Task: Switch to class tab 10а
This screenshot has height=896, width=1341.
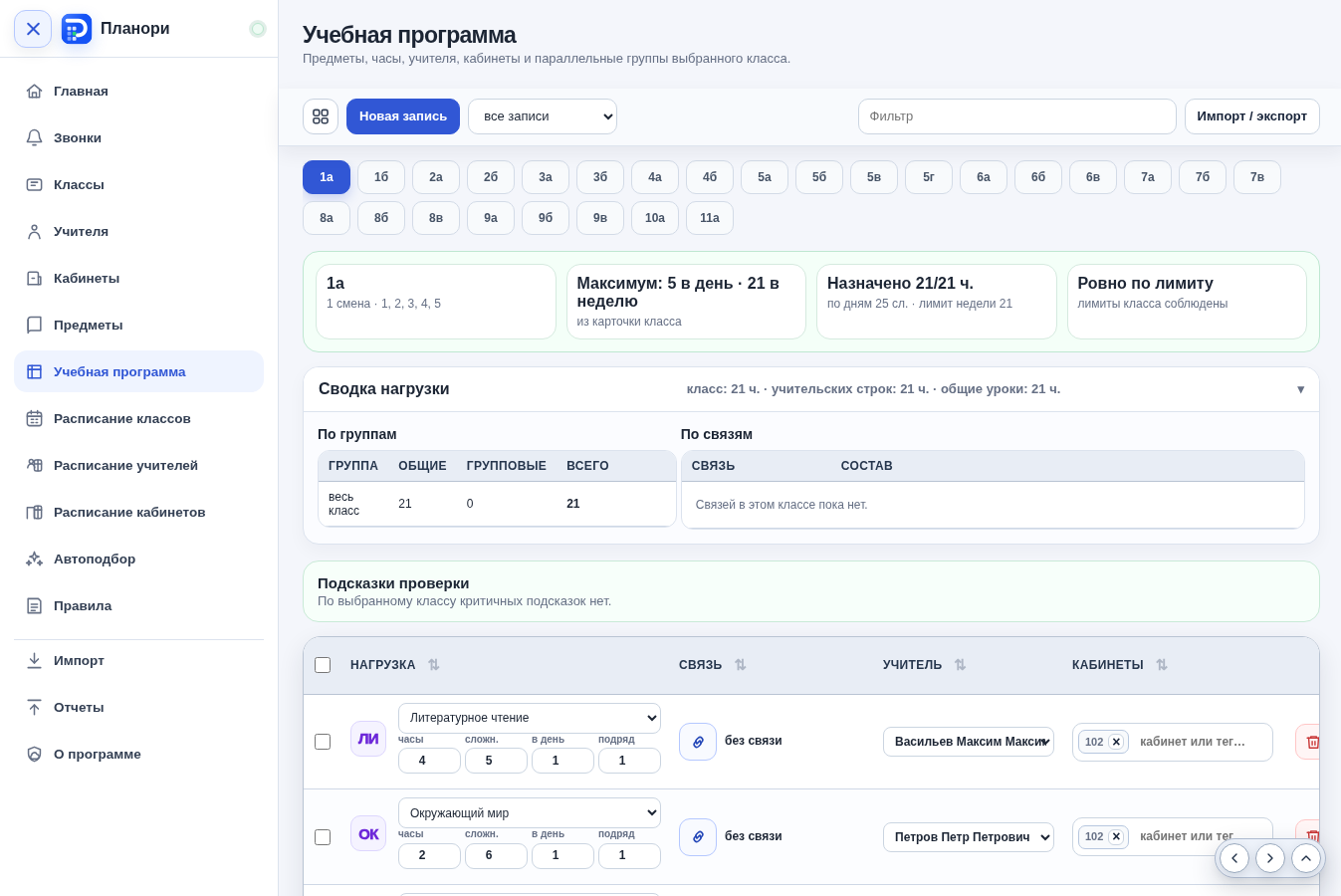Action: (655, 218)
